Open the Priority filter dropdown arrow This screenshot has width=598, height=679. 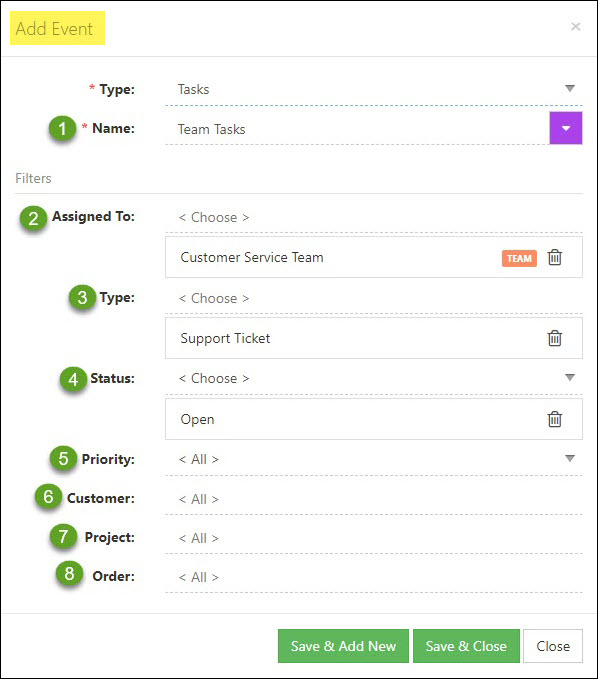tap(570, 458)
